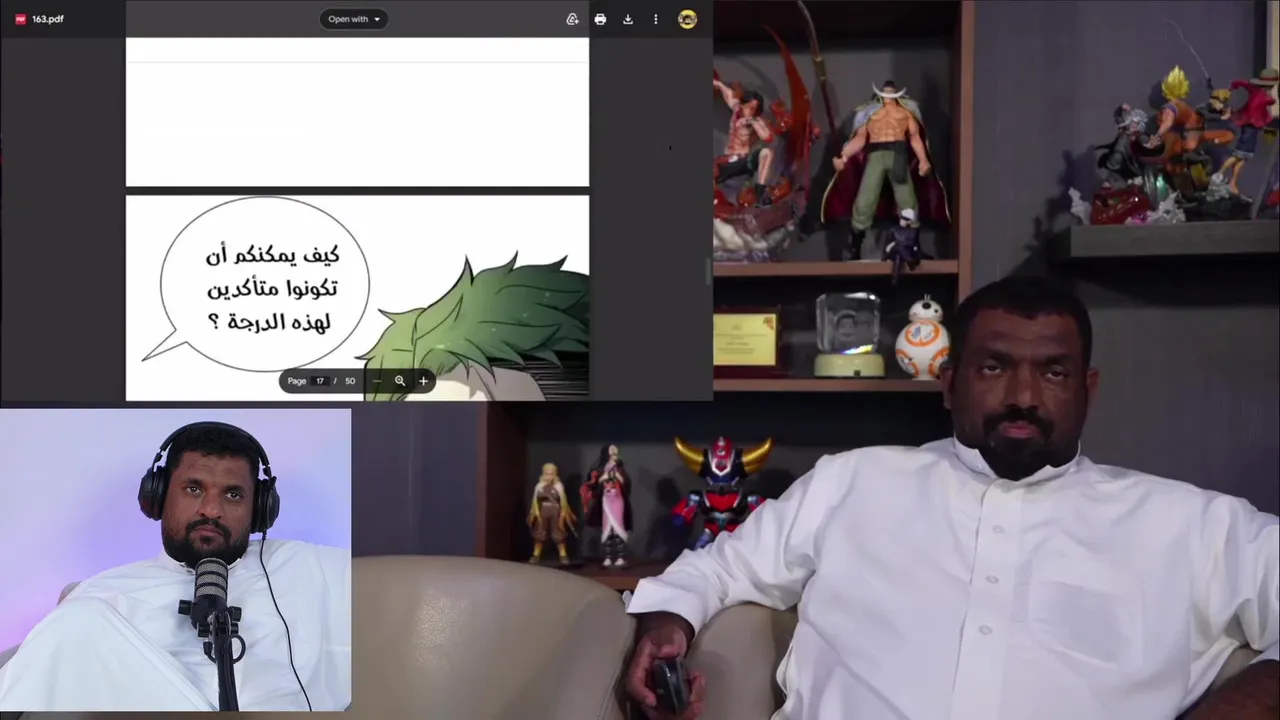The width and height of the screenshot is (1280, 720).
Task: Open the three-dot More actions menu
Action: pyautogui.click(x=656, y=19)
